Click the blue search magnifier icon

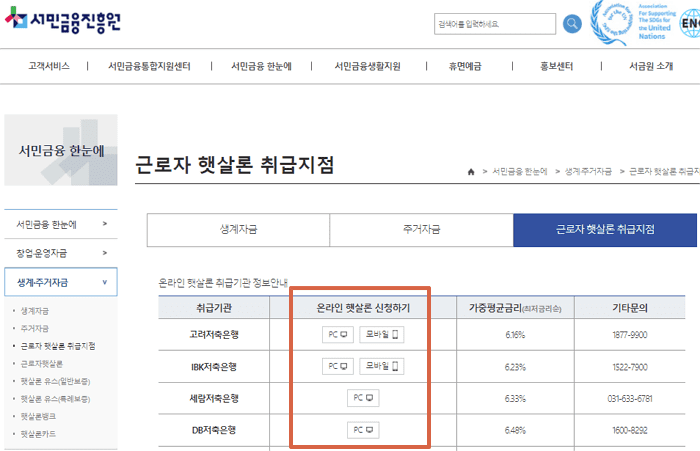(572, 24)
